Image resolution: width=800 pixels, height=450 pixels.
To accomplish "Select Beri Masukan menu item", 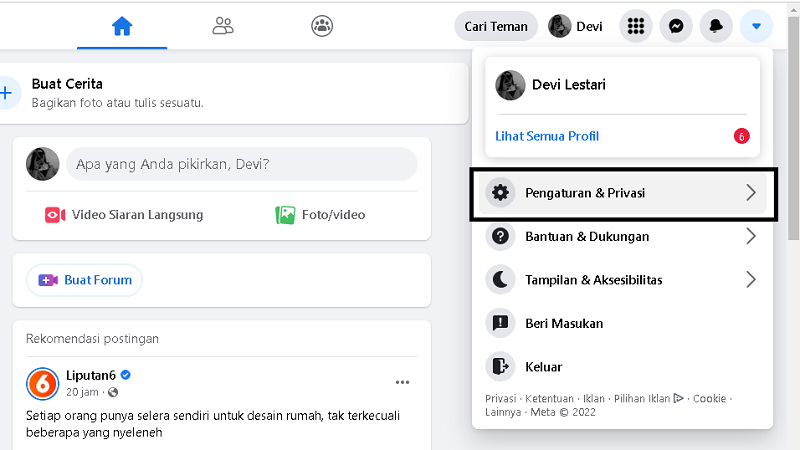I will (563, 323).
